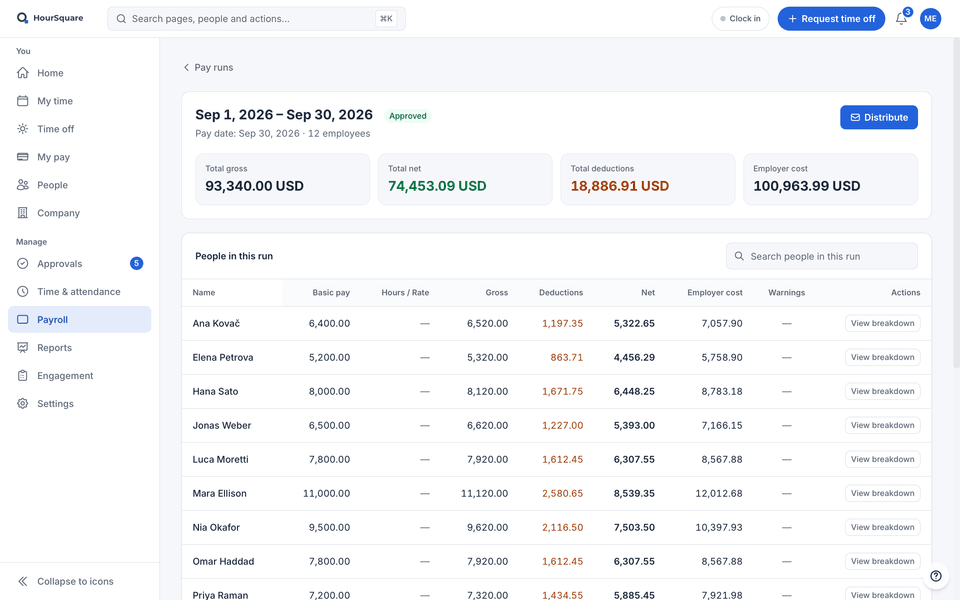
Task: Click the magnifier icon in people search
Action: (739, 256)
